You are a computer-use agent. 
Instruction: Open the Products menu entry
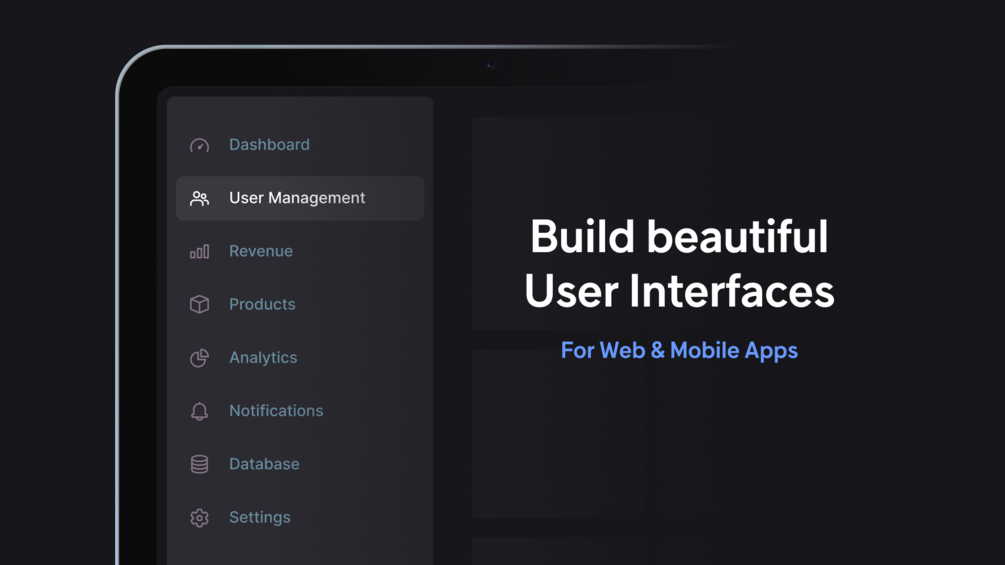pyautogui.click(x=300, y=304)
